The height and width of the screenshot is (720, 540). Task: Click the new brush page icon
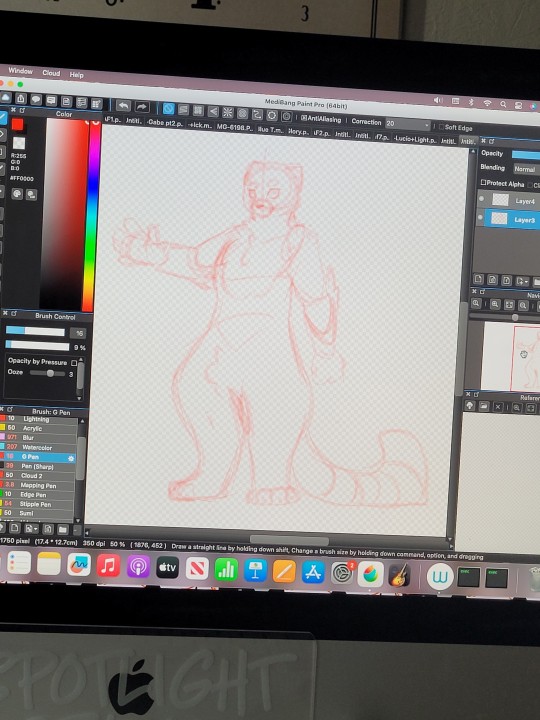15,528
